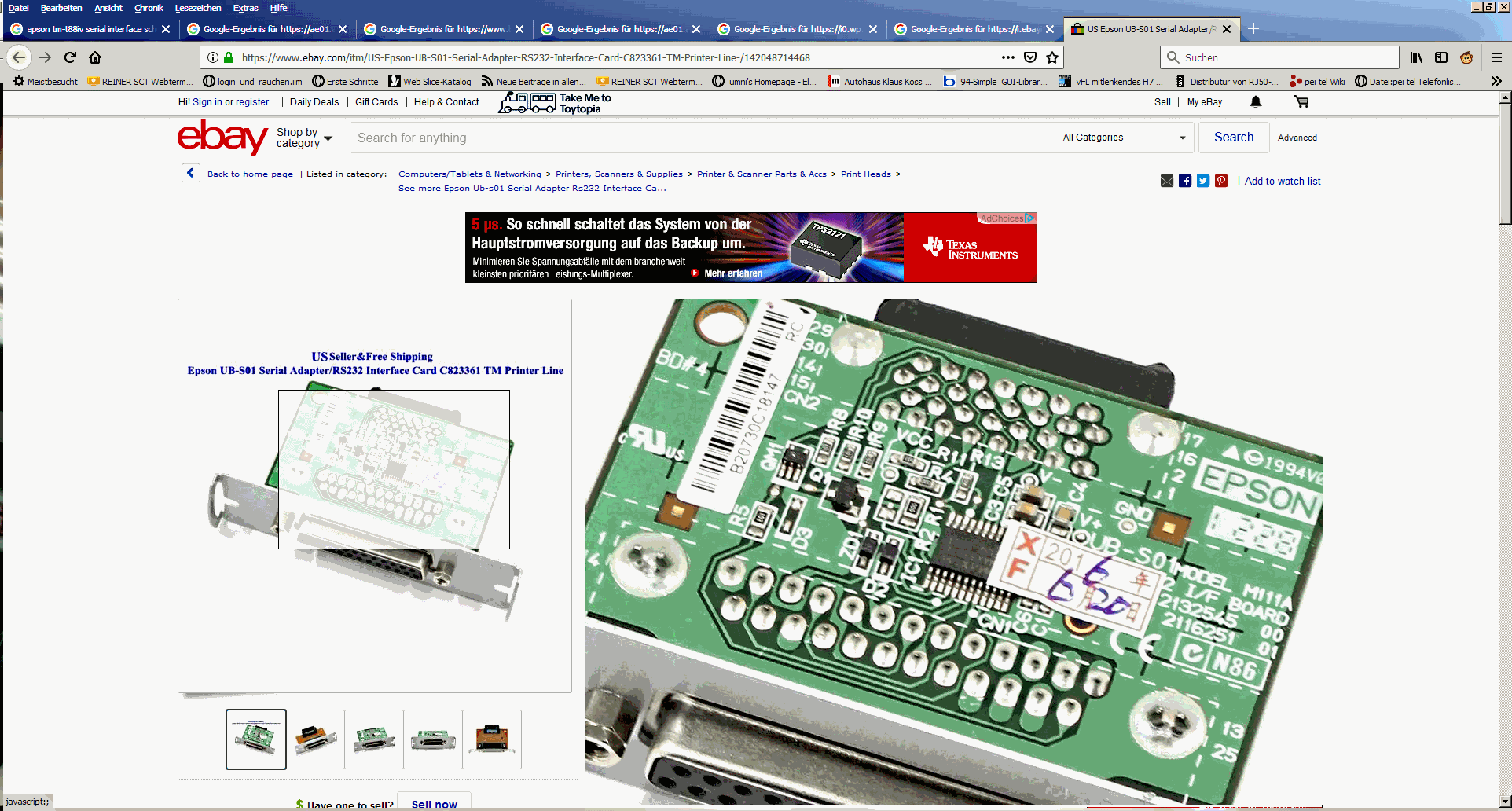Click the register link
The width and height of the screenshot is (1512, 811).
pyautogui.click(x=252, y=102)
